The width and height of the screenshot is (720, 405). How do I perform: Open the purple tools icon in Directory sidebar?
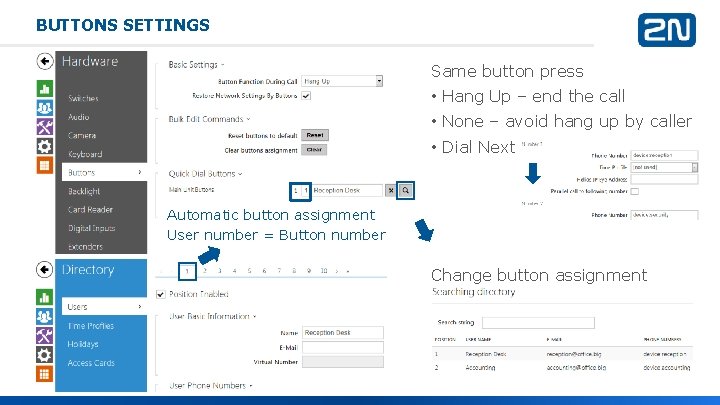pos(45,336)
